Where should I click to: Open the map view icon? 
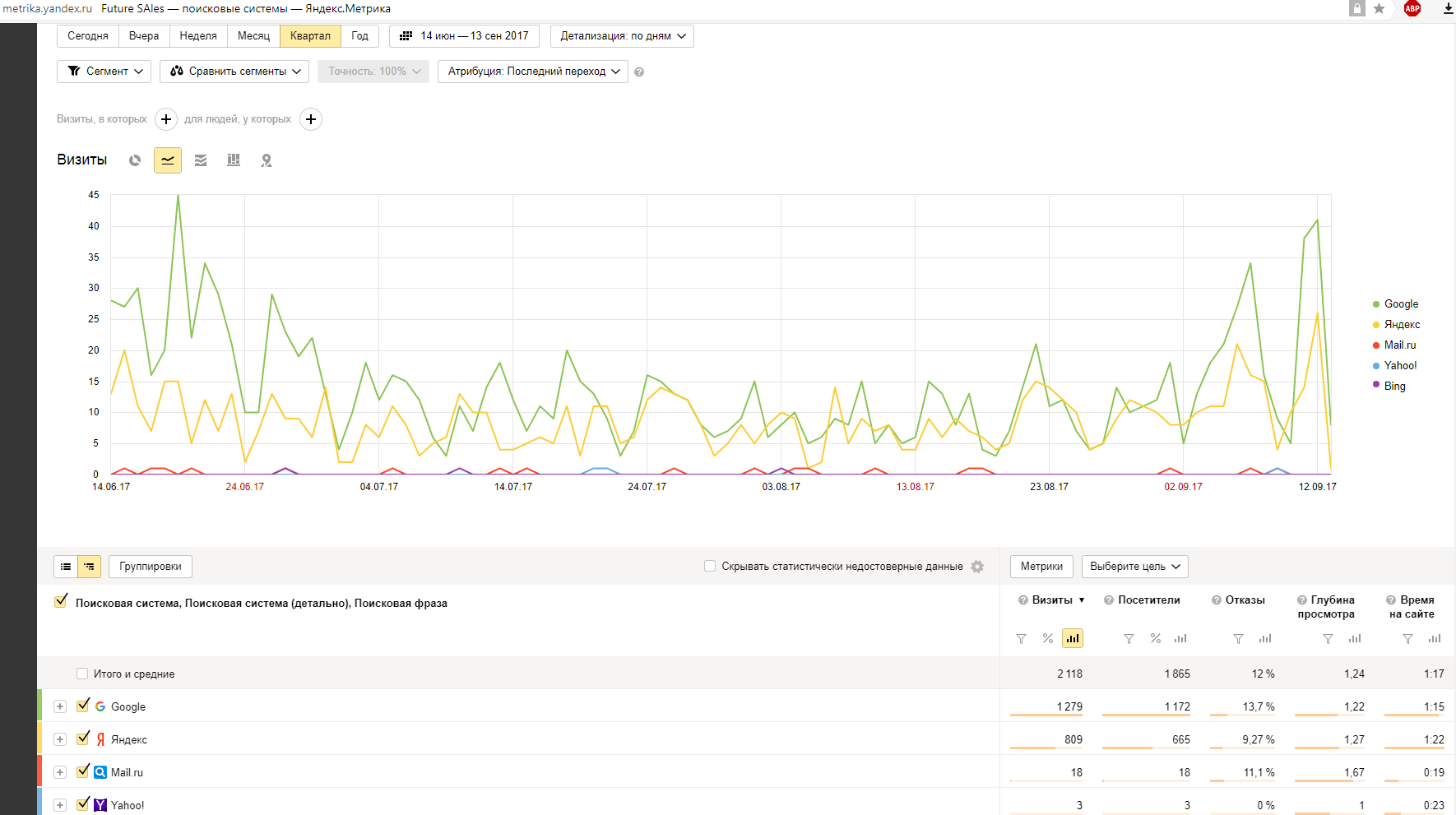coord(267,160)
